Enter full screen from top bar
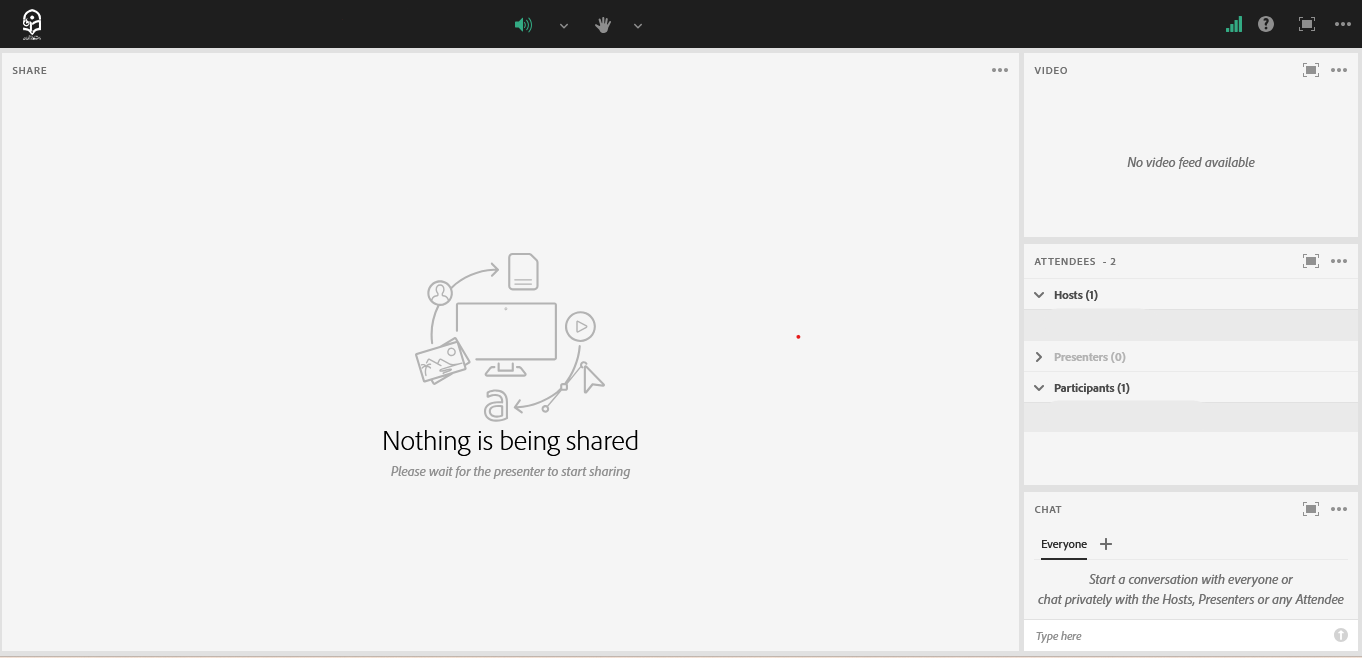The height and width of the screenshot is (658, 1362). [x=1306, y=24]
